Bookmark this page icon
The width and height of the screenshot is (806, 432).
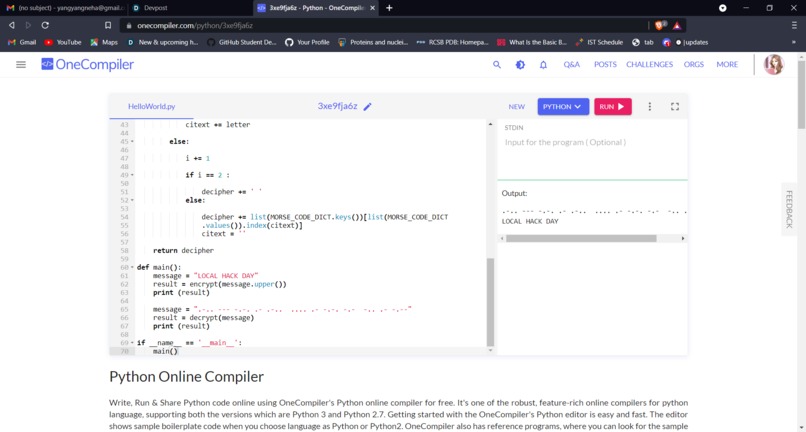pyautogui.click(x=108, y=25)
